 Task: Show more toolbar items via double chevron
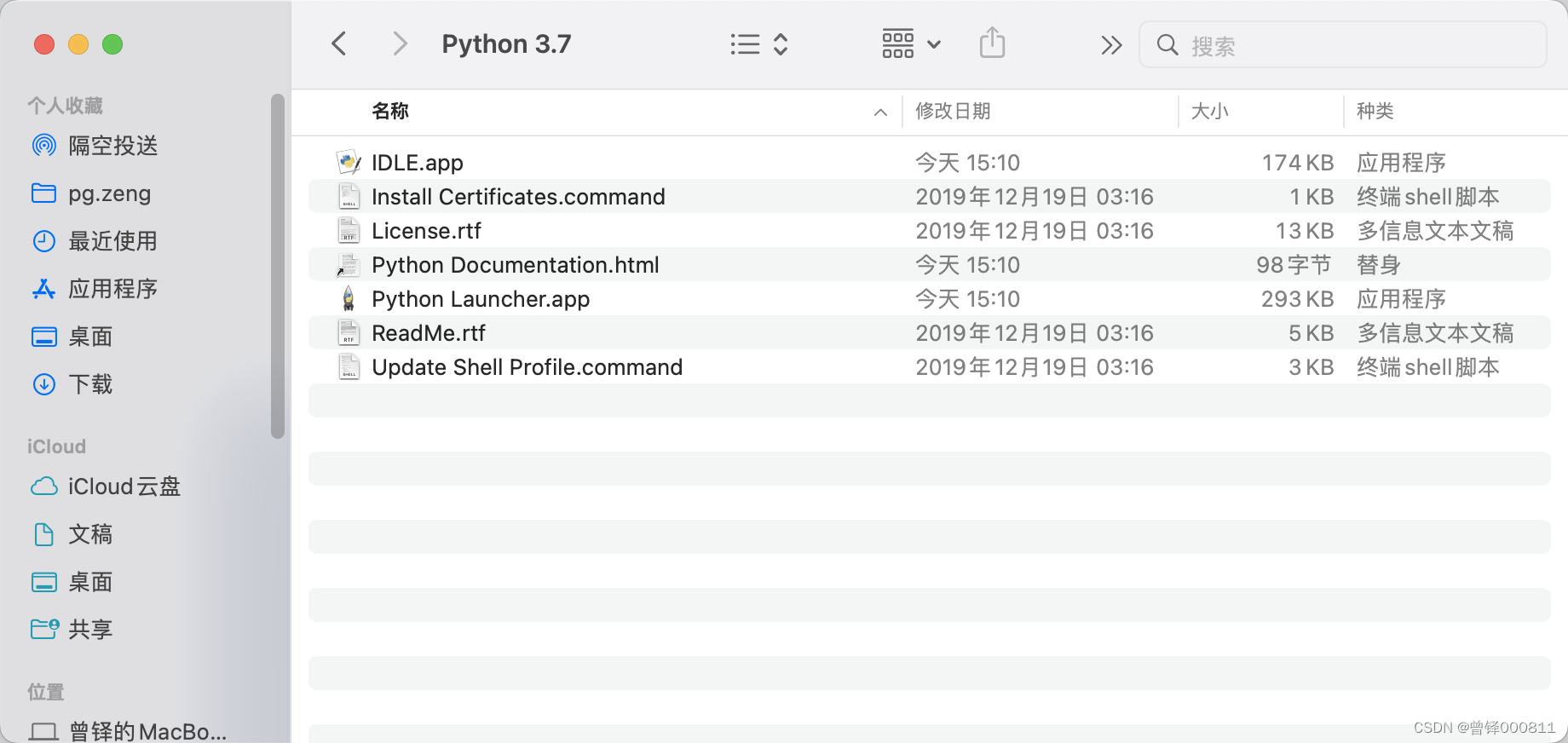click(x=1111, y=45)
